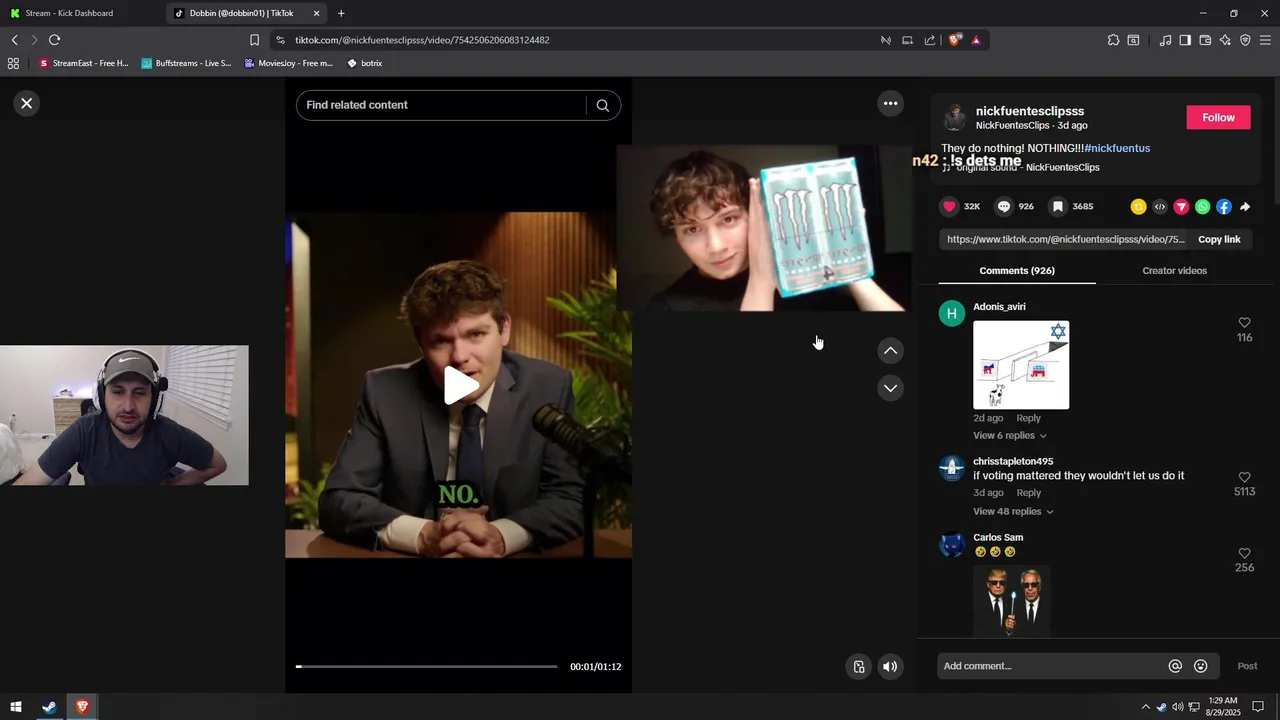Click the Brave Shields lion icon
1280x720 pixels.
[954, 40]
